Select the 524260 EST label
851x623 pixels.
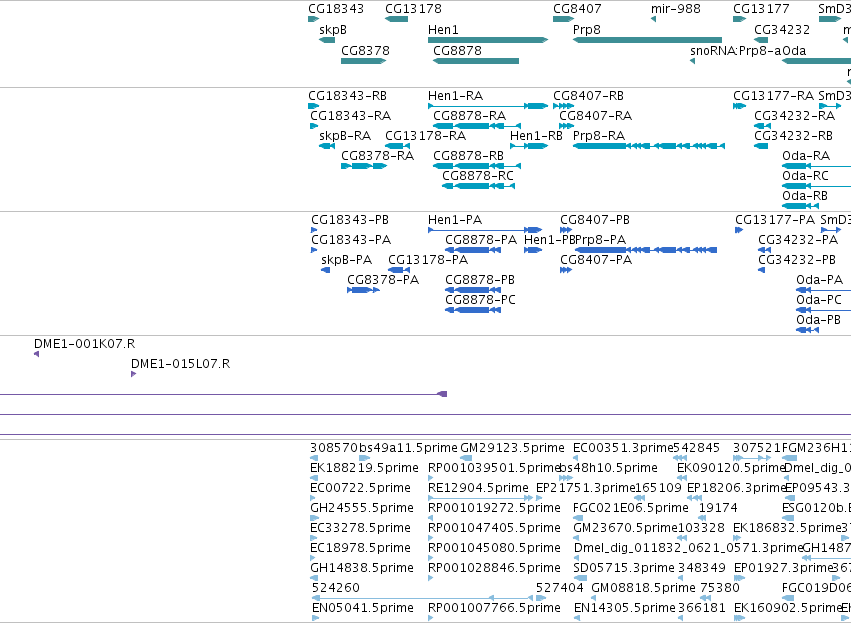[x=336, y=588]
